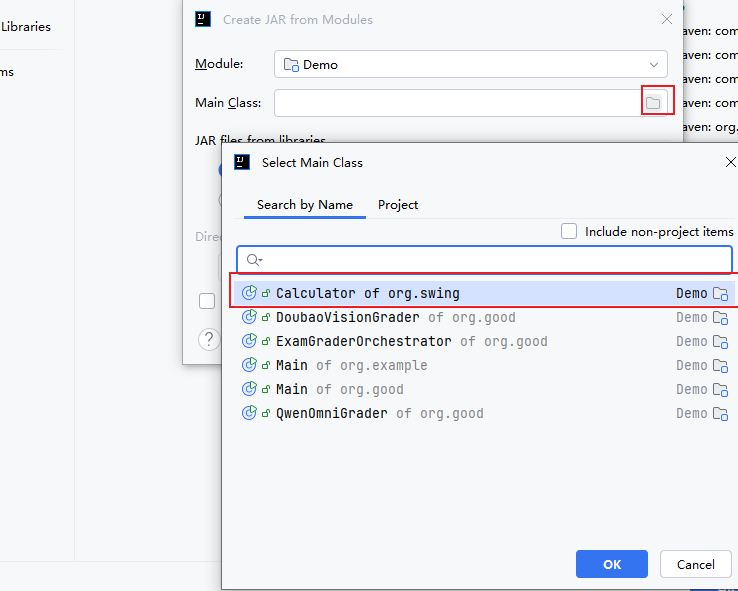
Task: Confirm selection with the OK button
Action: pos(611,564)
